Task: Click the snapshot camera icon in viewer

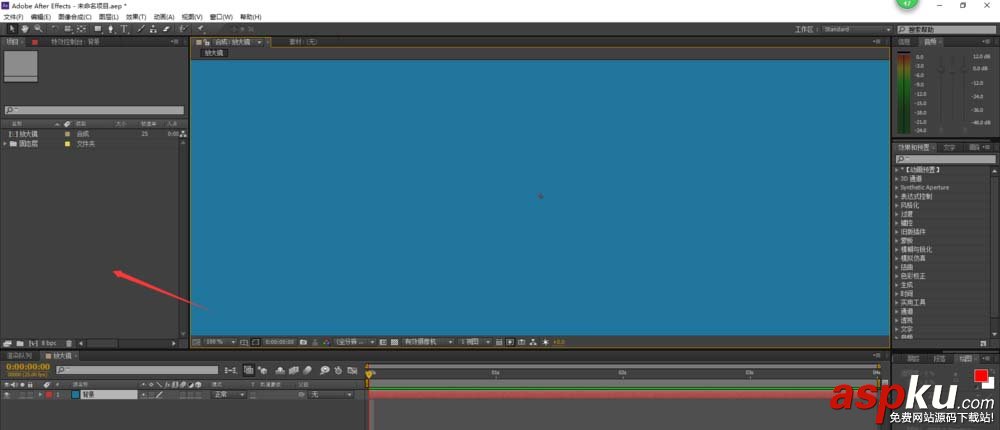Action: tap(303, 342)
